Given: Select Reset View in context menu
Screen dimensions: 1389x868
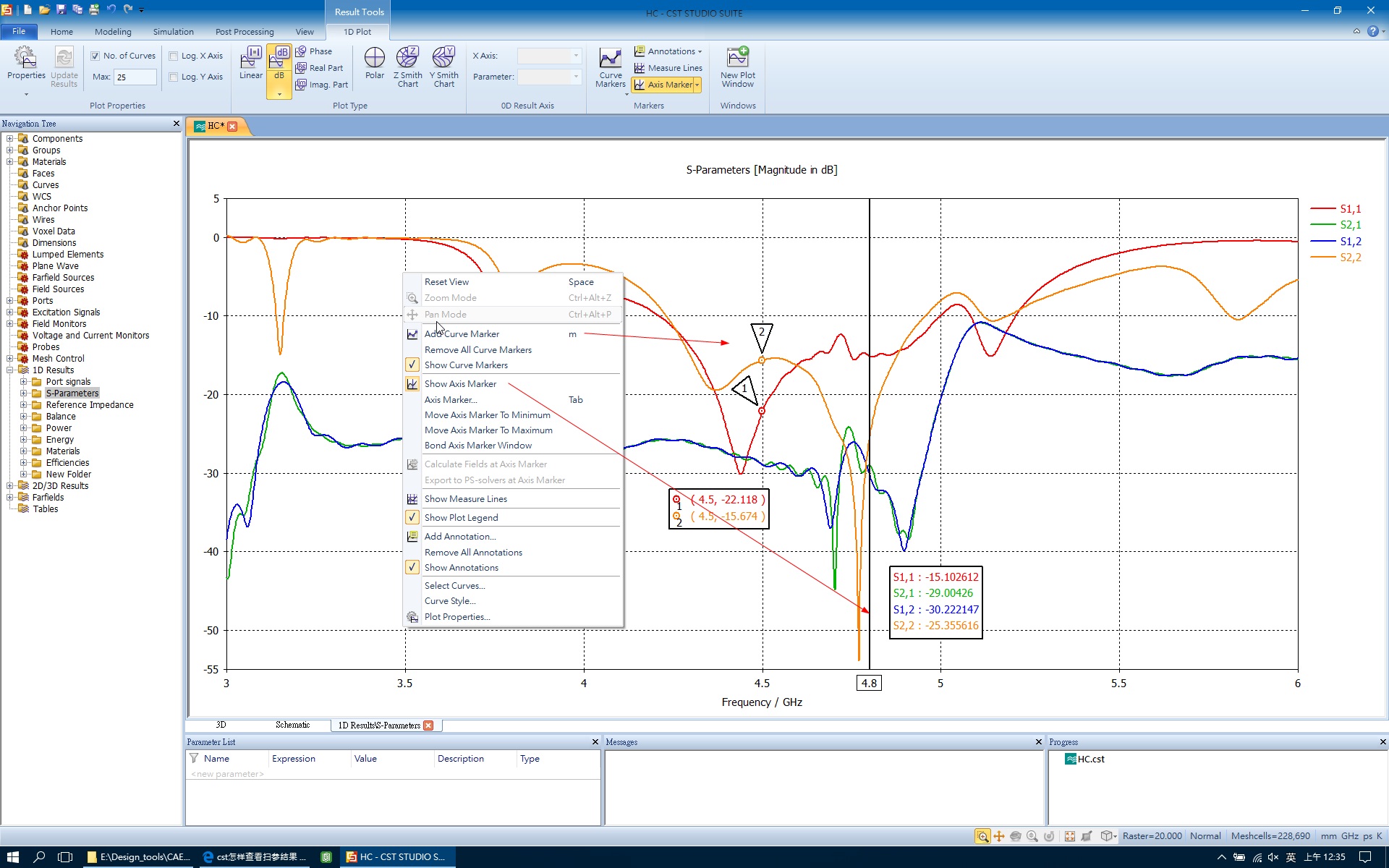Looking at the screenshot, I should click(513, 282).
